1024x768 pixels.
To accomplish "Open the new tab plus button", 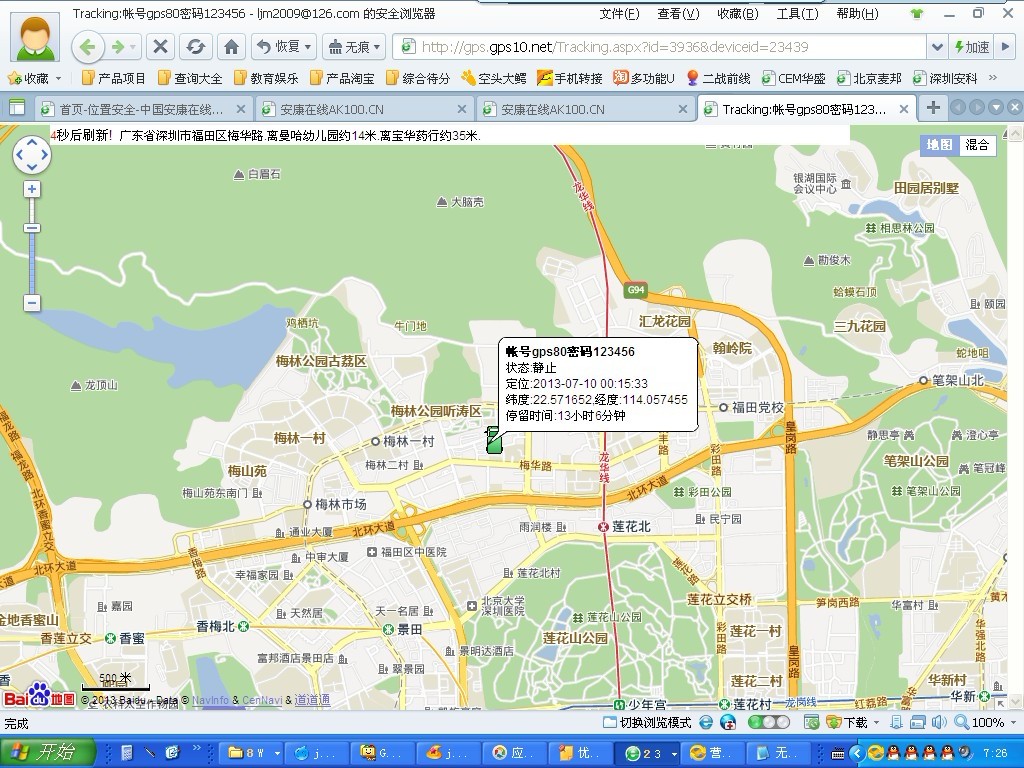I will tap(933, 108).
